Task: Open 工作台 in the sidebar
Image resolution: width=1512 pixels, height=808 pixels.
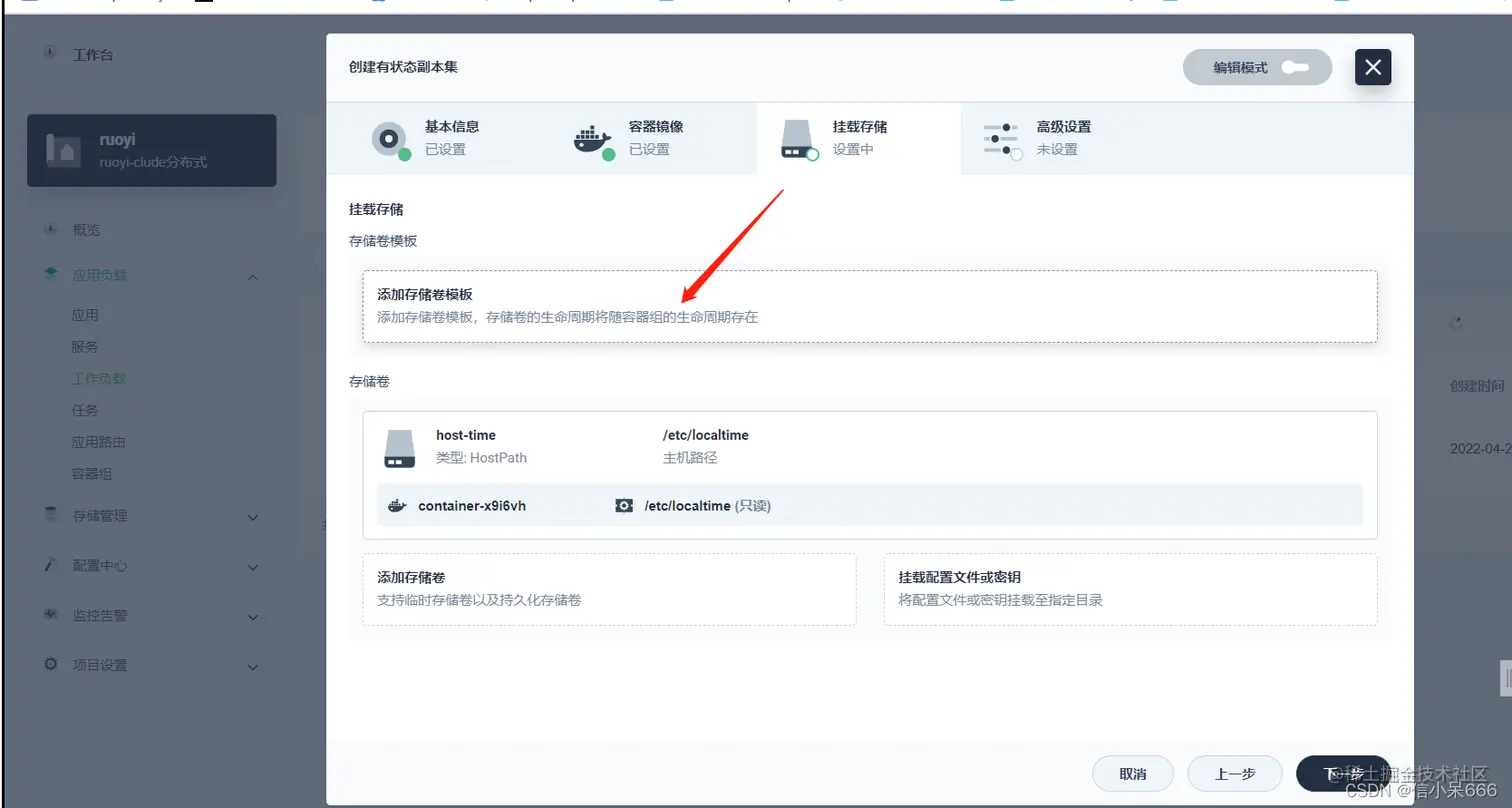Action: [93, 55]
